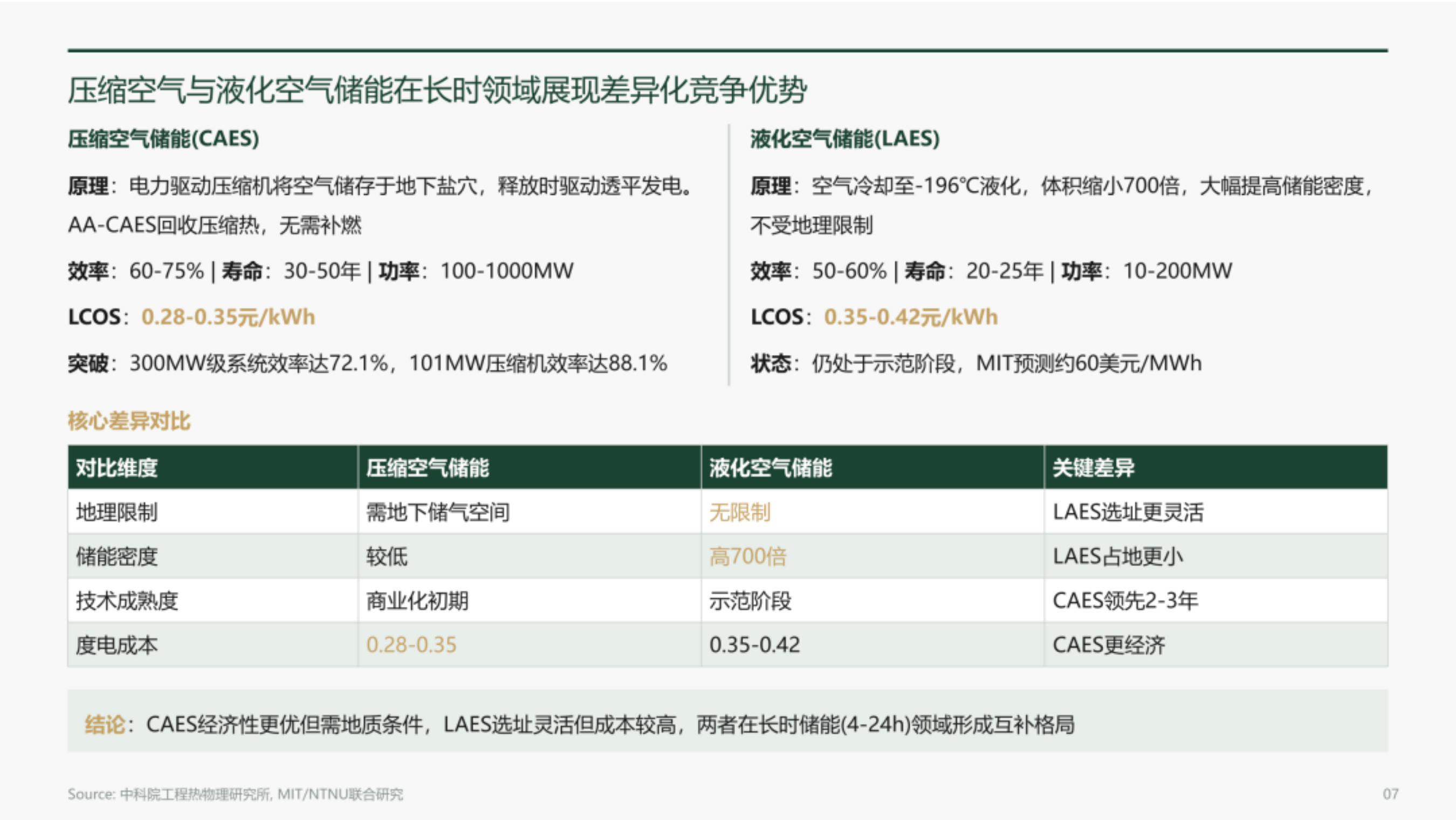Click the CAES LCOS value 0.28-0.35元/kWh
The width and height of the screenshot is (1456, 820).
(228, 317)
